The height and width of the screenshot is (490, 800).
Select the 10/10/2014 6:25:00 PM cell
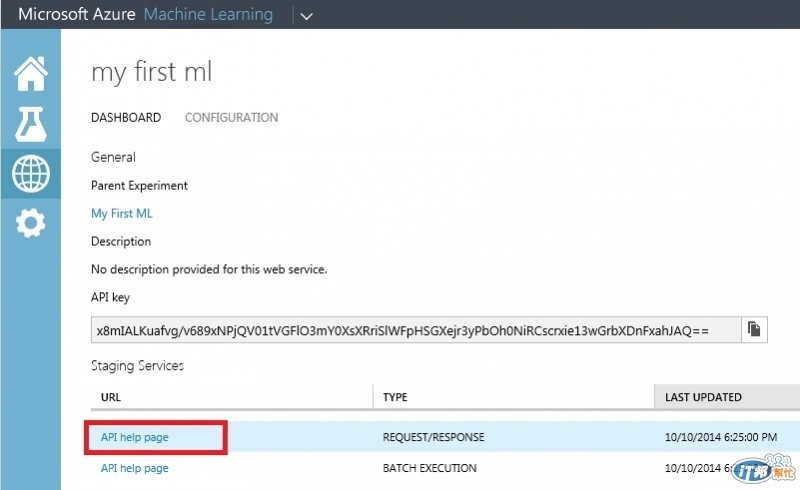coord(720,437)
